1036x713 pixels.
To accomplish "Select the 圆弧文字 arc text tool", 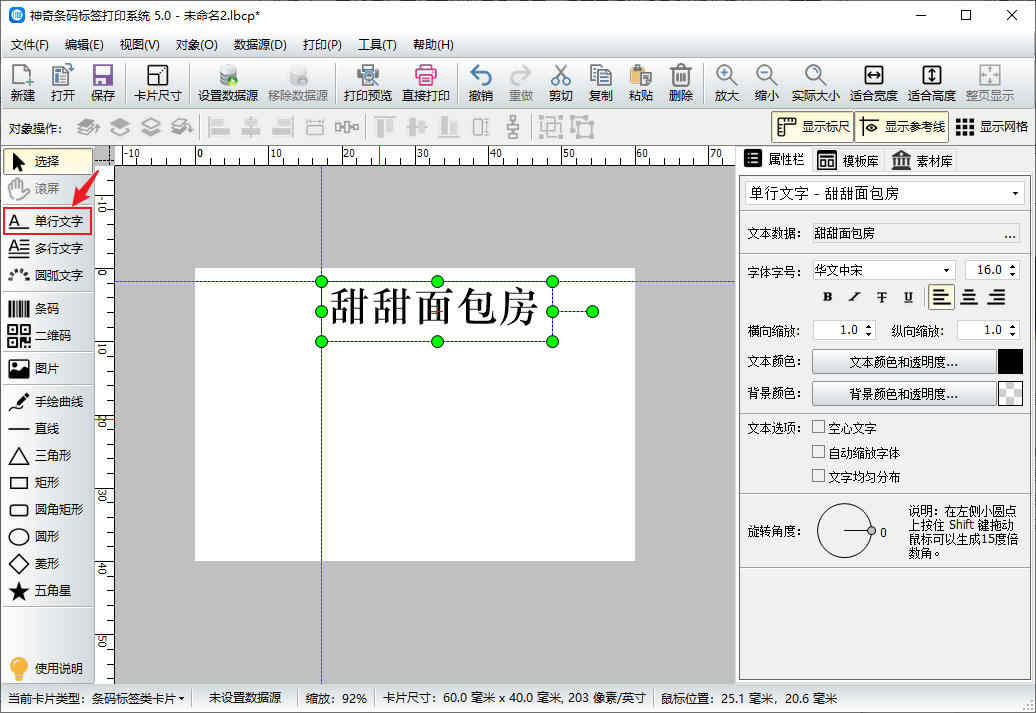I will 47,275.
